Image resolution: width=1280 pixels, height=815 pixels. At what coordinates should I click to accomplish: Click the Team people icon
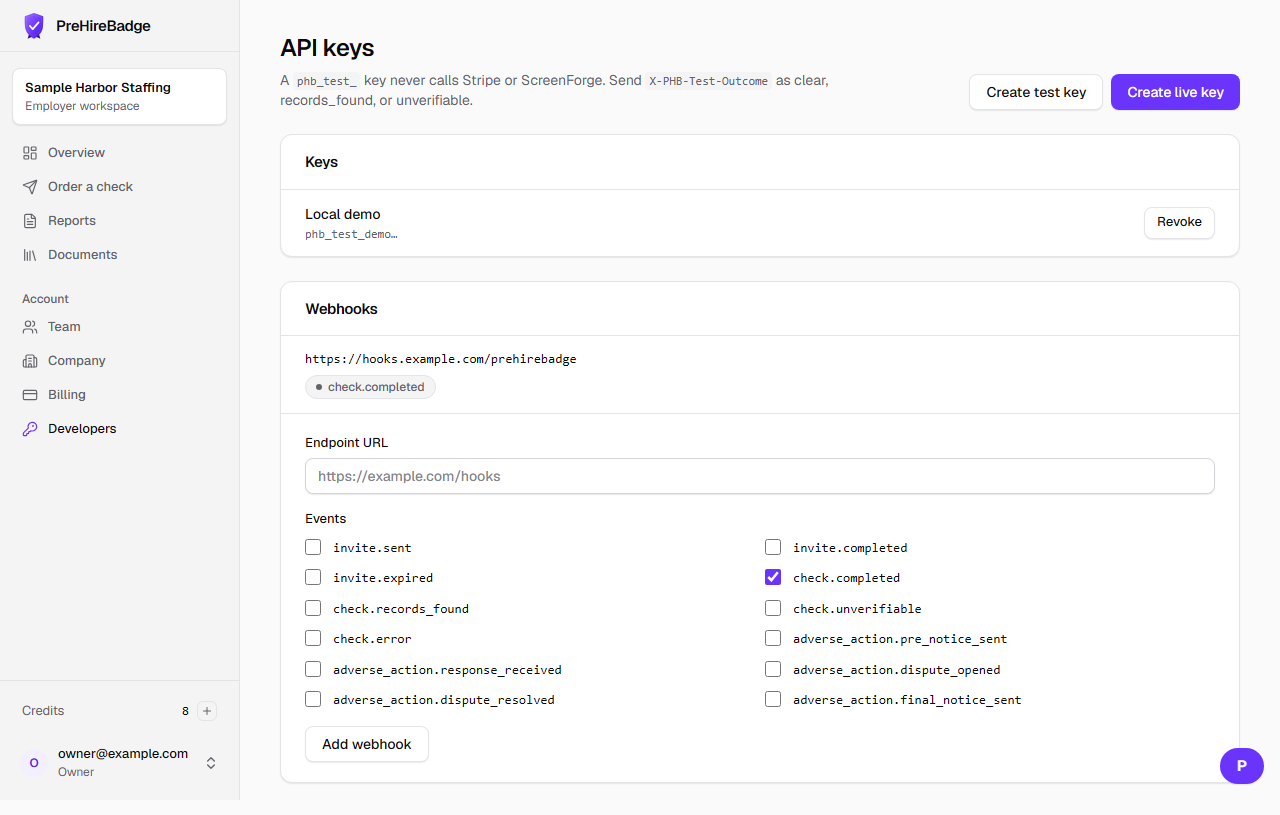(30, 327)
